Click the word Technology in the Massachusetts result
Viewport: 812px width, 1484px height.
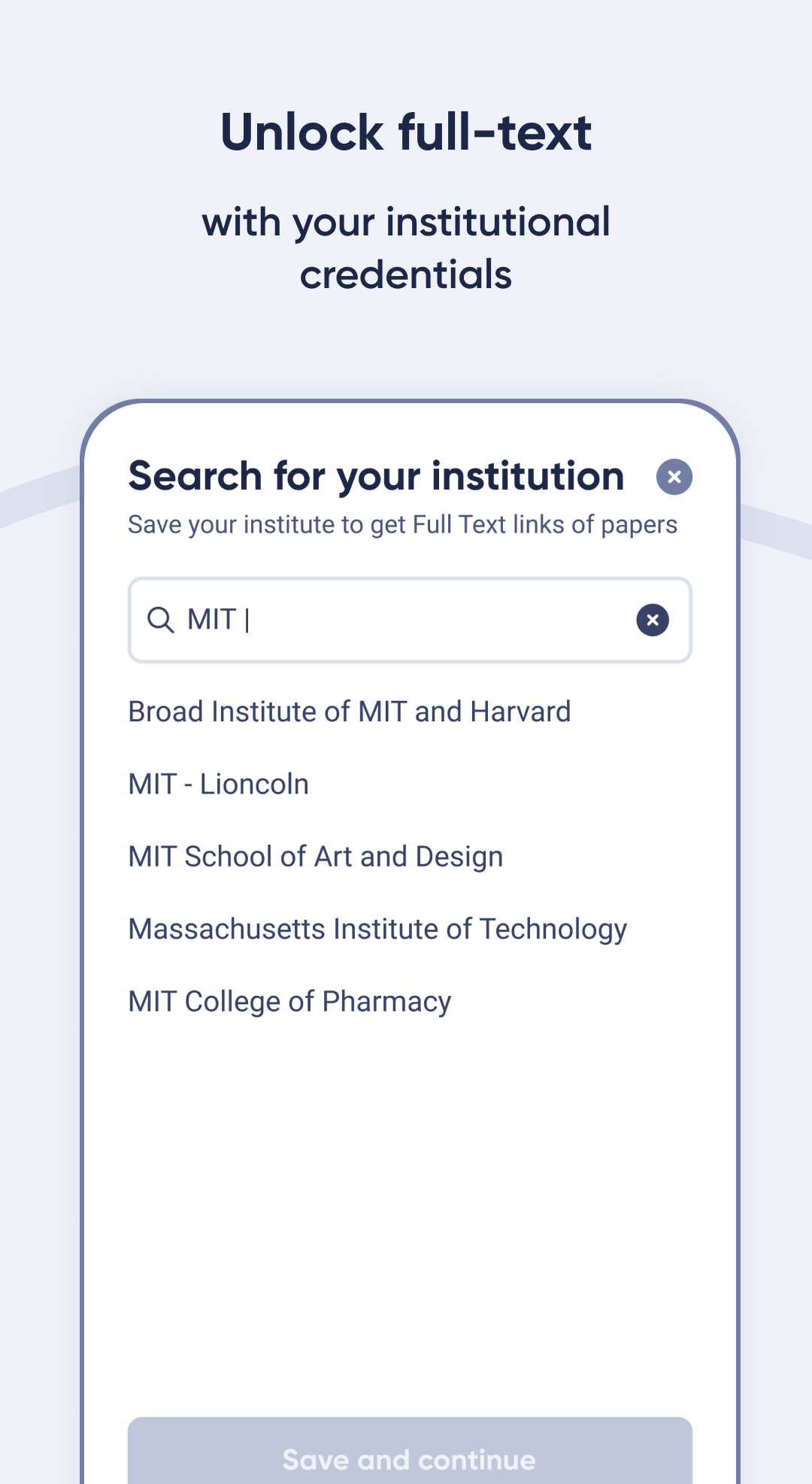(553, 929)
